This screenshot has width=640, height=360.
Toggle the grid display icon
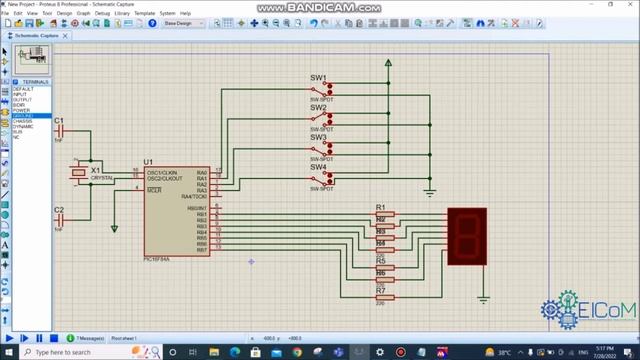coord(228,23)
